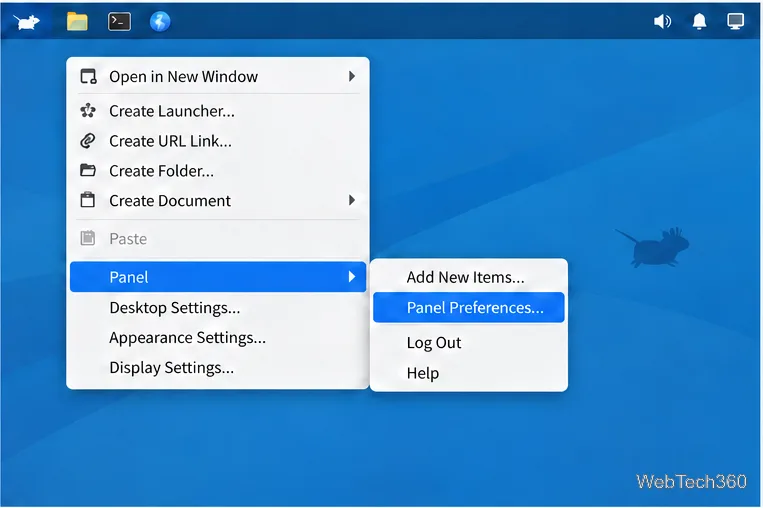Open the terminal emulator icon
This screenshot has width=763, height=508.
(119, 22)
